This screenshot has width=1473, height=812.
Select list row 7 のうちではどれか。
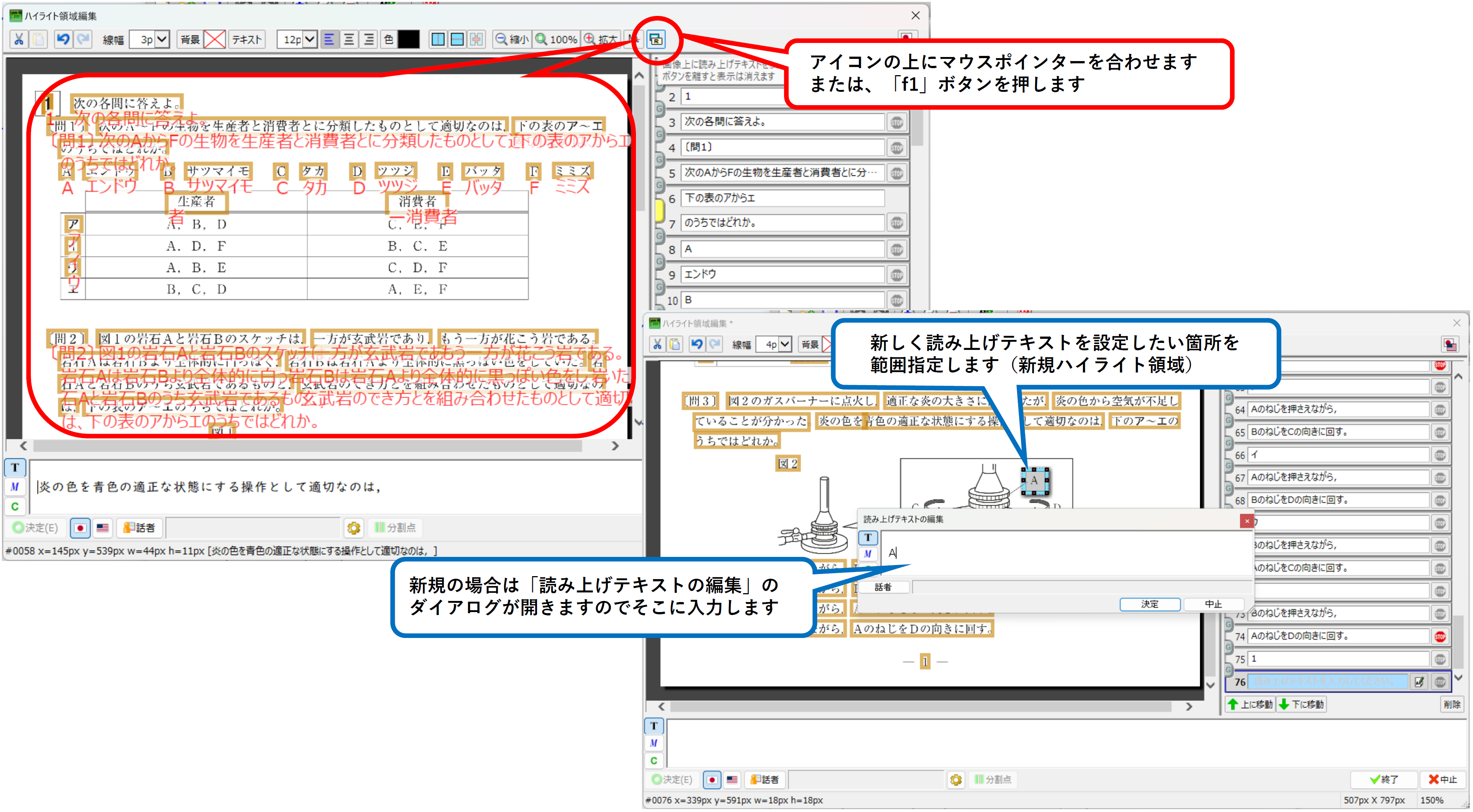point(783,223)
